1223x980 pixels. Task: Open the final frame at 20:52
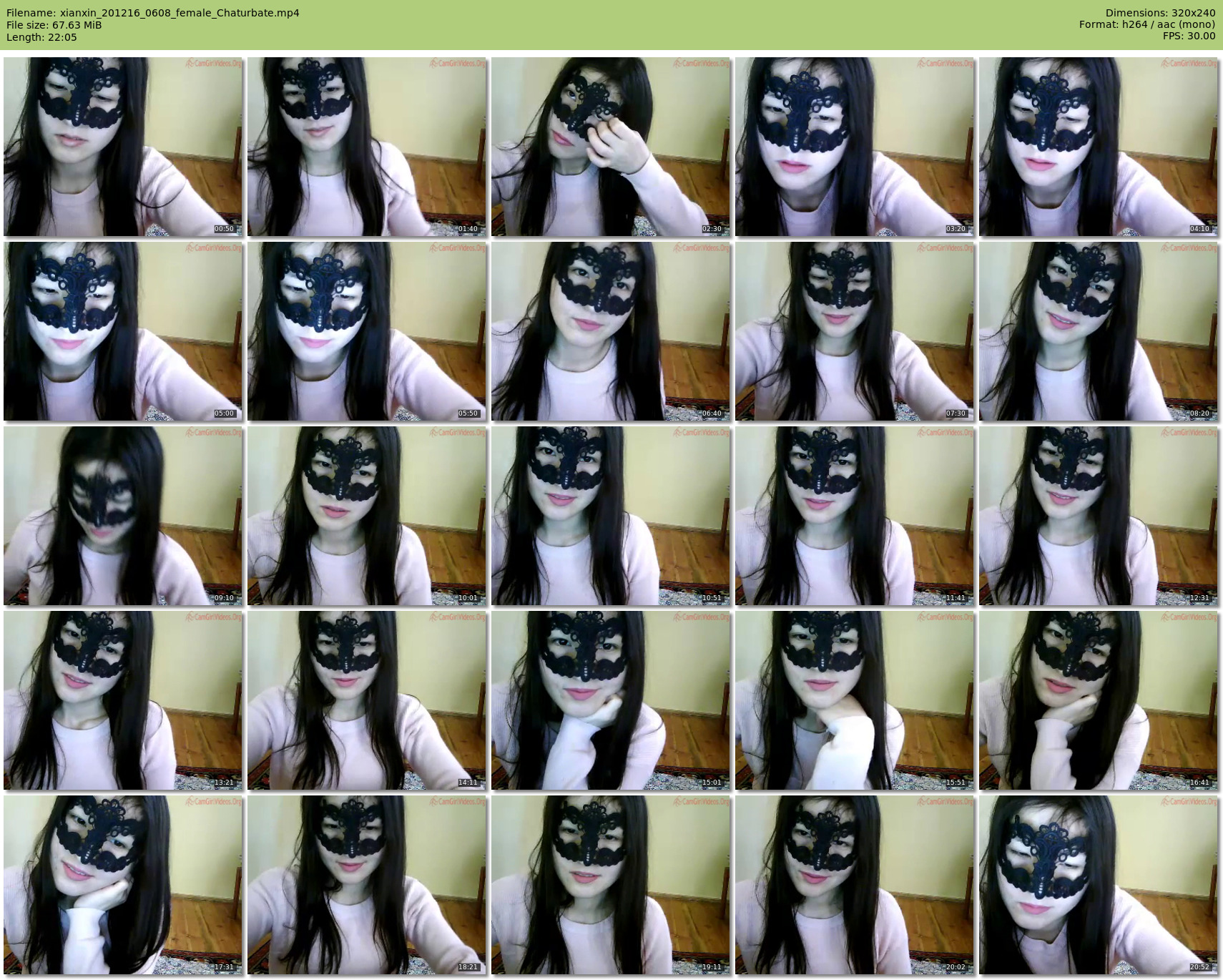[x=1099, y=885]
